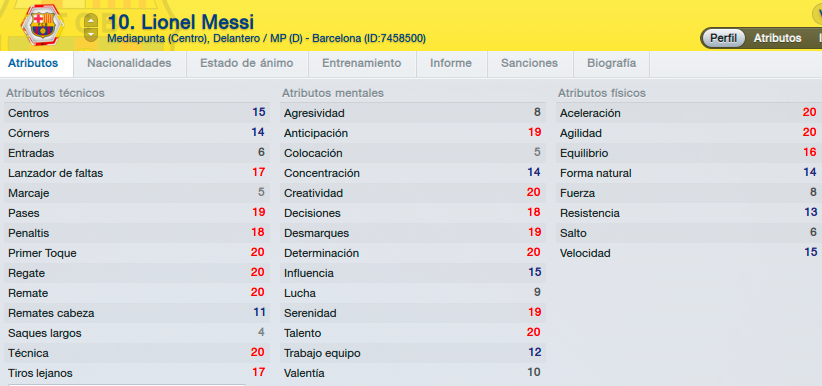Open the Entrenamiento tab
Viewport: 822px width, 386px height.
(x=362, y=63)
